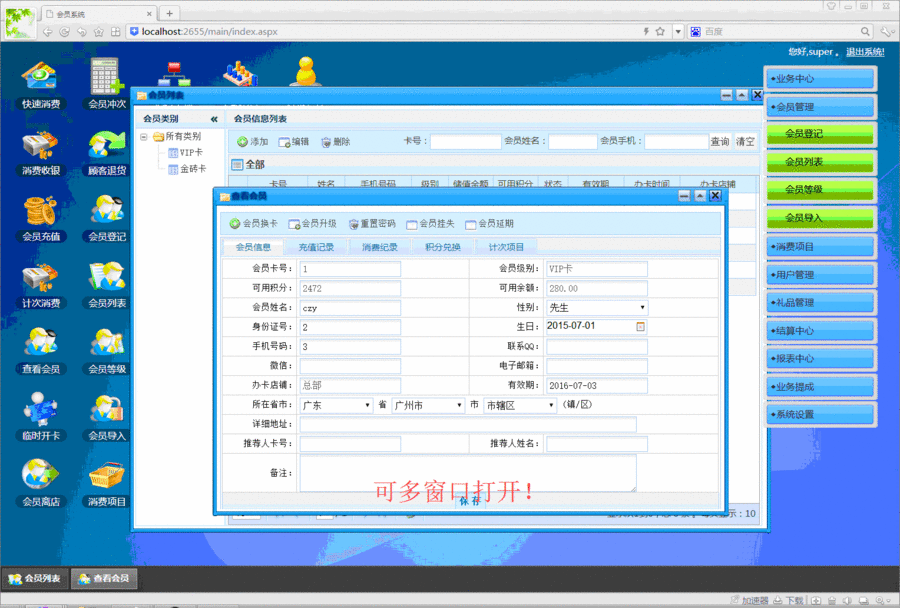Screen dimensions: 900x608
Task: Switch to the 充值记录 tab
Action: coord(316,247)
